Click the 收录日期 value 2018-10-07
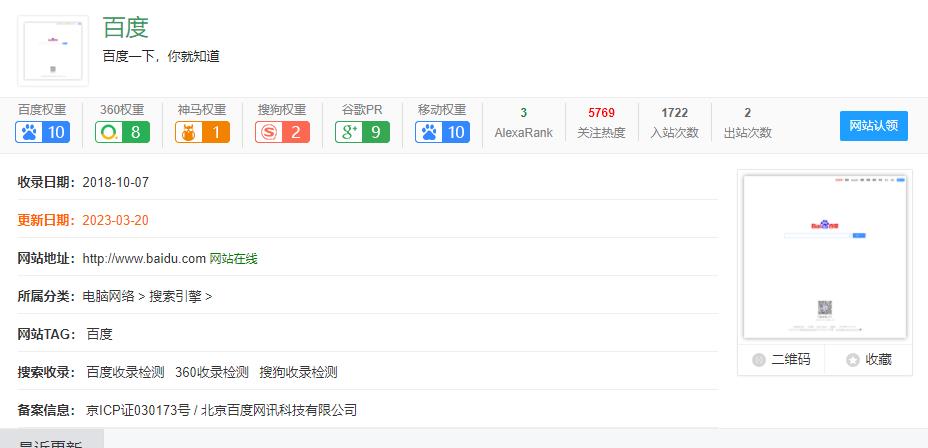This screenshot has width=928, height=448. pos(115,182)
